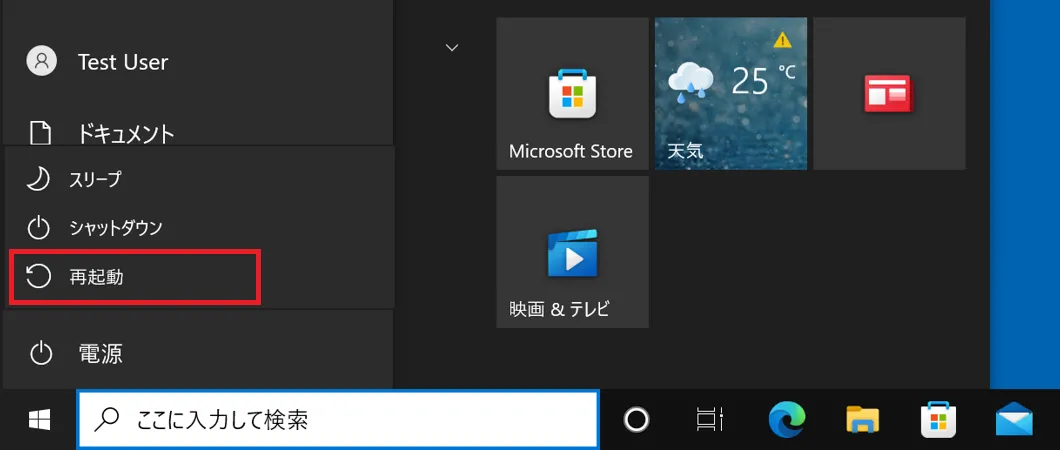This screenshot has height=450, width=1060.
Task: Click the document icon beside ドキュメント
Action: [x=41, y=132]
